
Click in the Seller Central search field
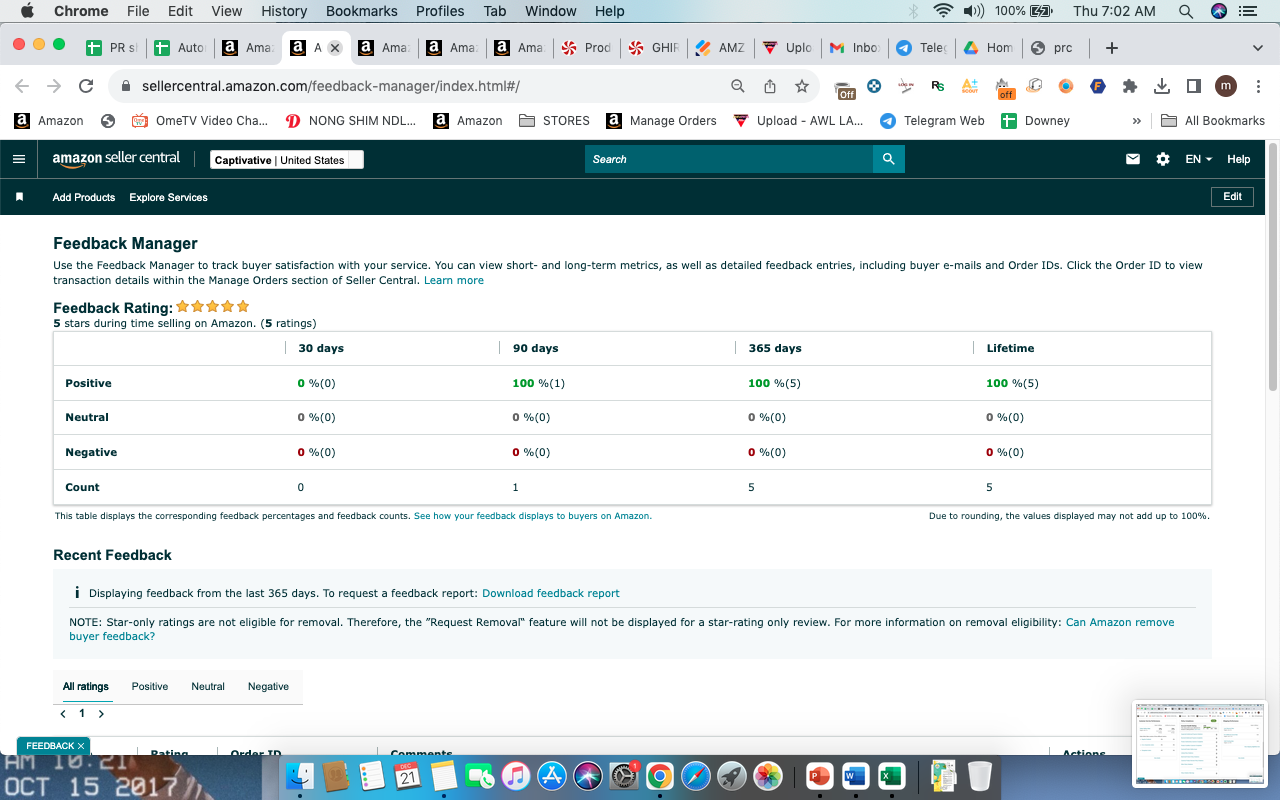pyautogui.click(x=729, y=159)
